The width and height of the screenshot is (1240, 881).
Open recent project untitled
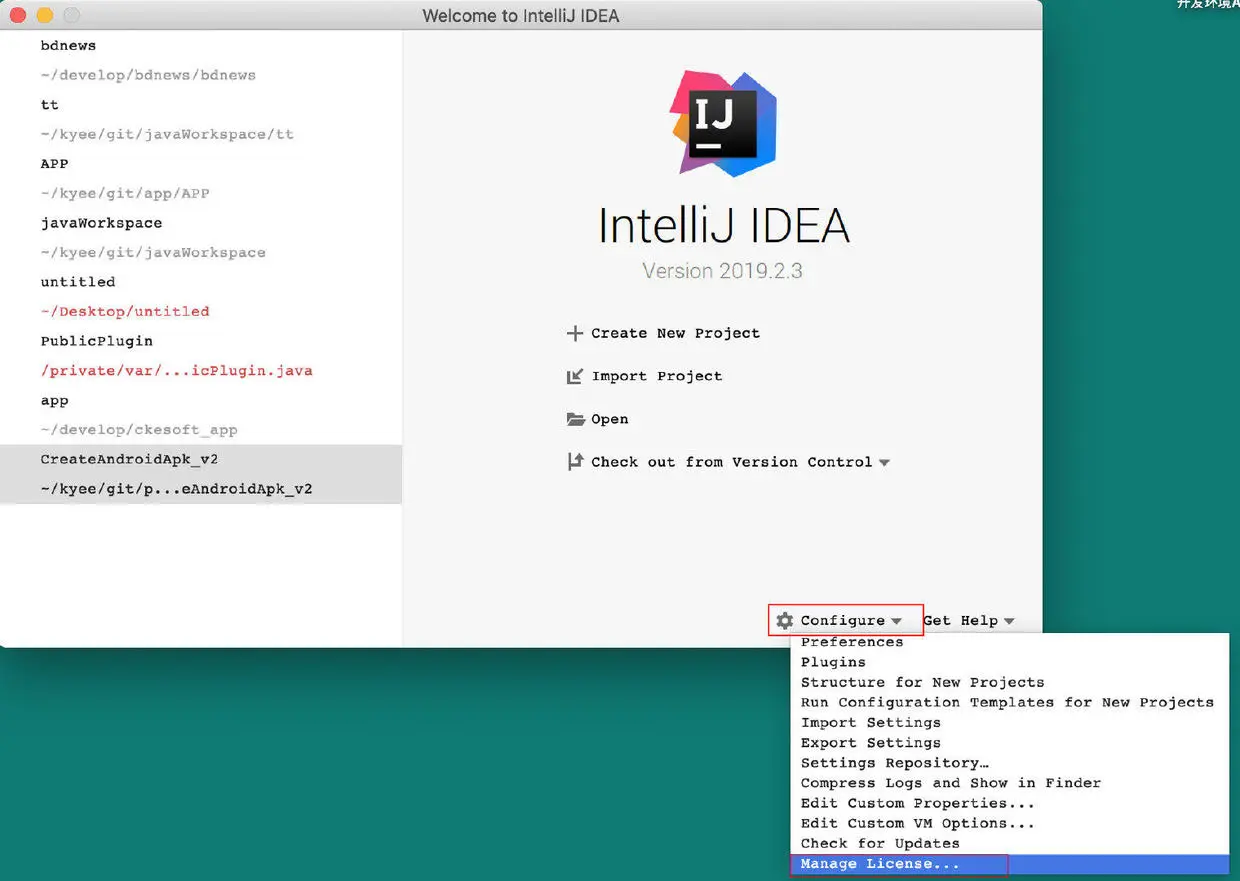click(x=78, y=281)
